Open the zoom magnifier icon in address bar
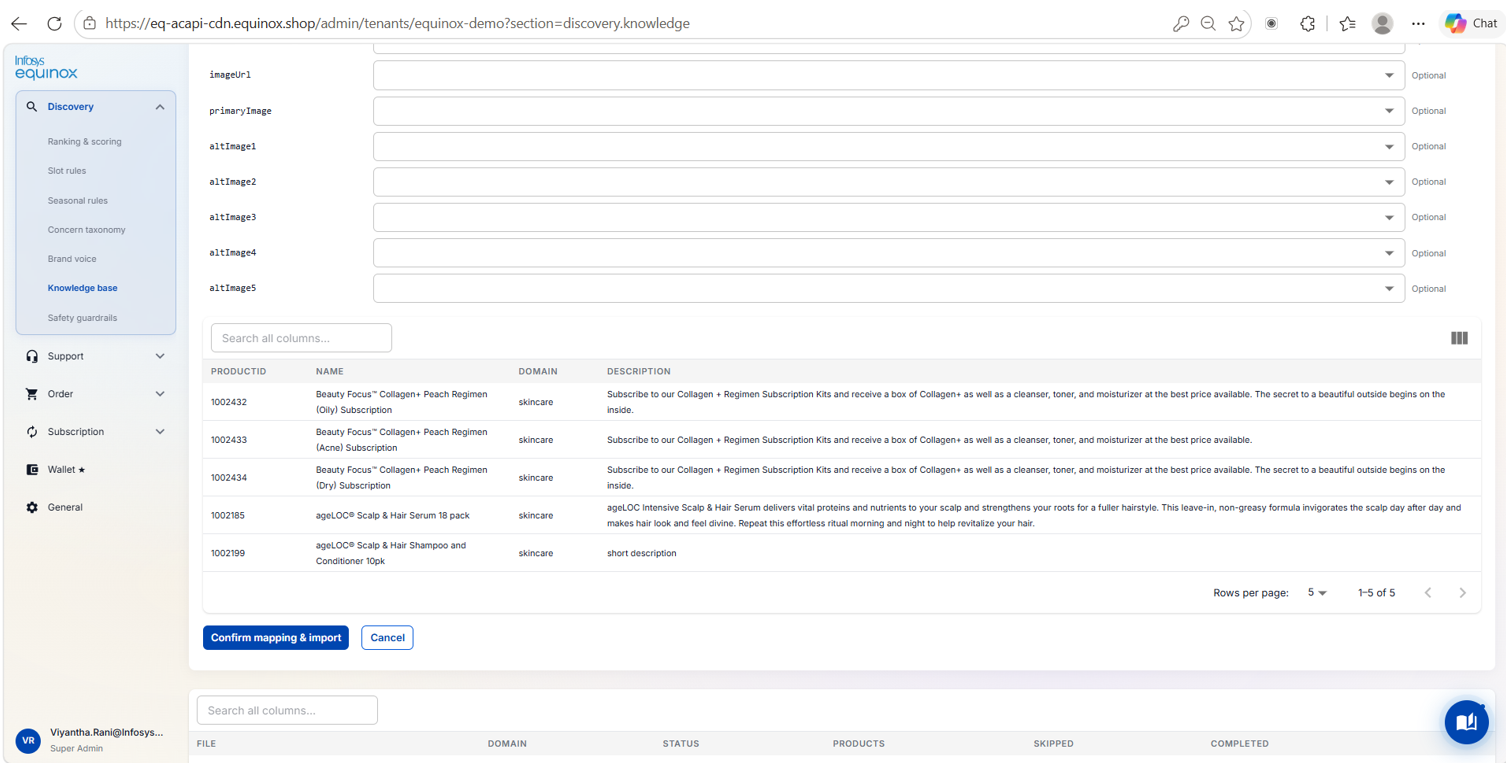 (x=1208, y=23)
